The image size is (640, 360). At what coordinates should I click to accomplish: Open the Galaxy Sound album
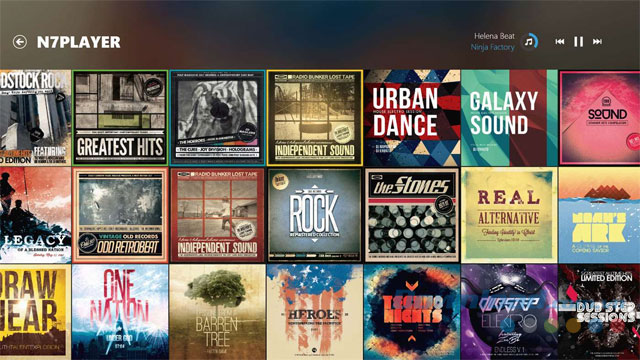[x=509, y=118]
